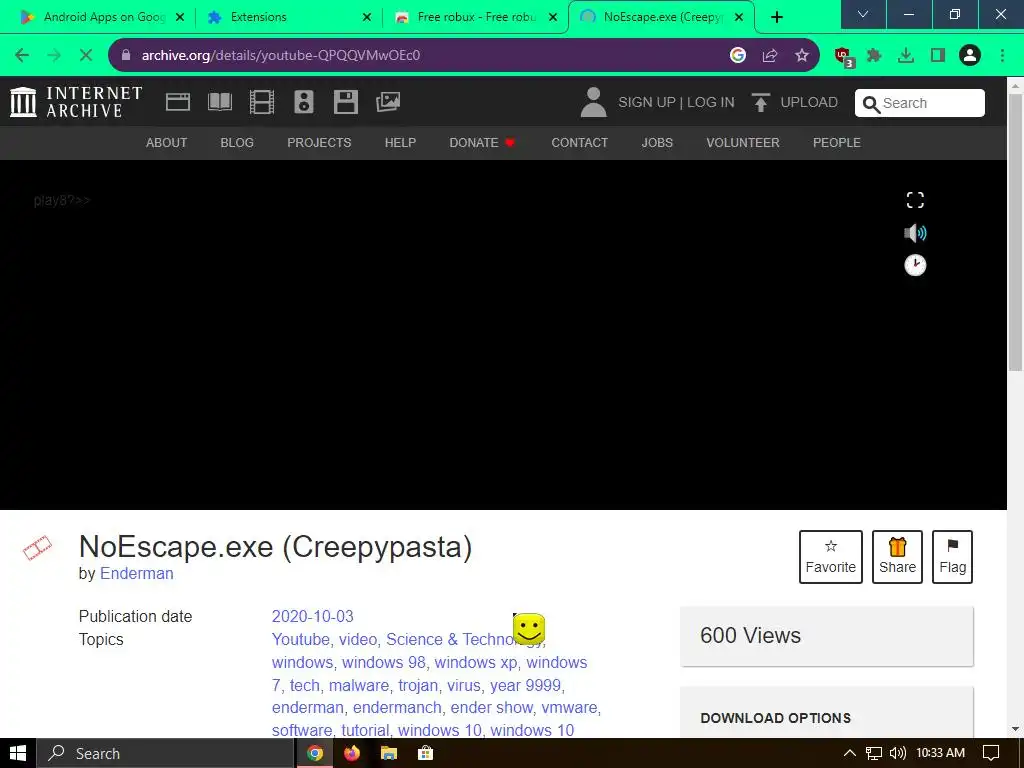Open the Texts book icon
This screenshot has width=1024, height=768.
(x=219, y=102)
